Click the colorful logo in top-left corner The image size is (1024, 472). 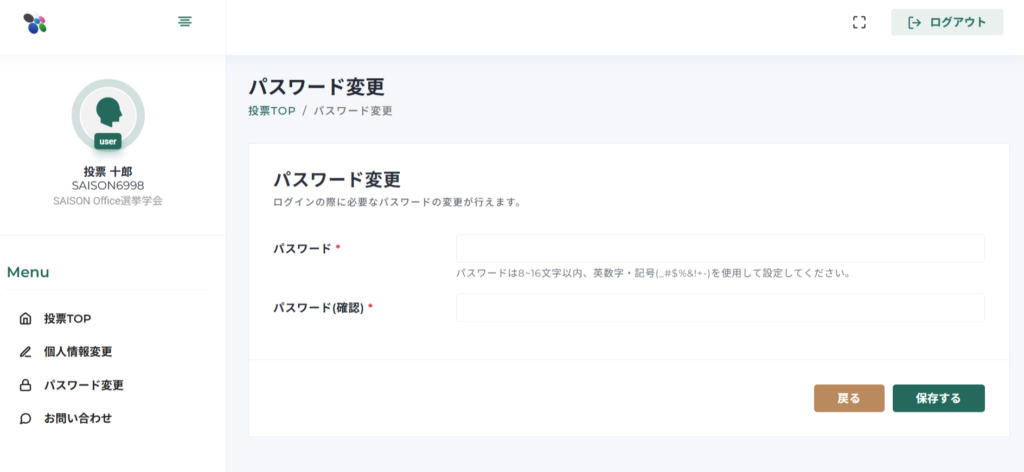point(35,23)
